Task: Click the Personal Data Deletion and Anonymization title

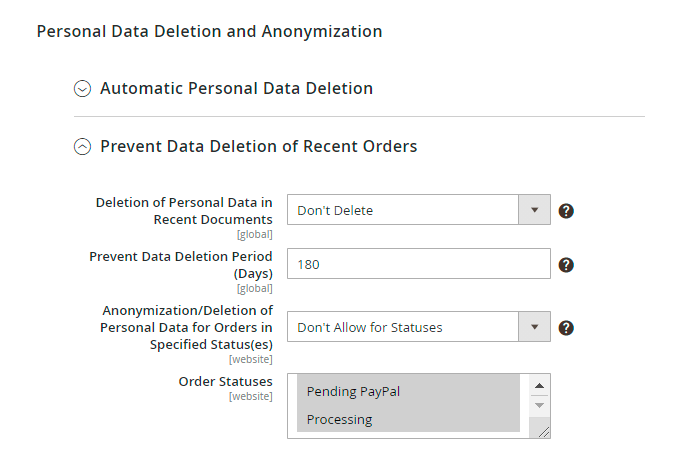Action: click(209, 32)
